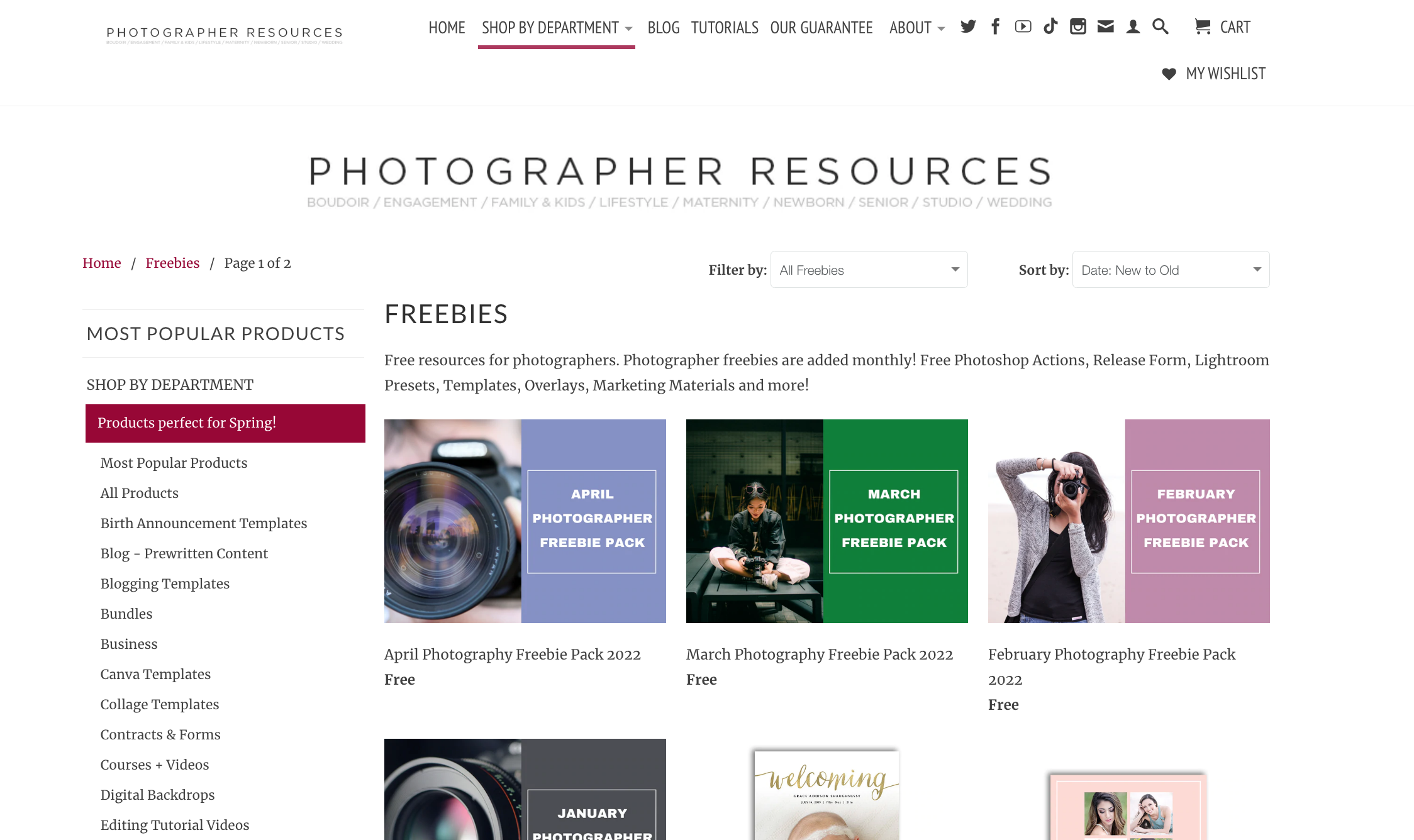Click the small Photographer Resources header logo
This screenshot has width=1414, height=840.
coord(225,35)
